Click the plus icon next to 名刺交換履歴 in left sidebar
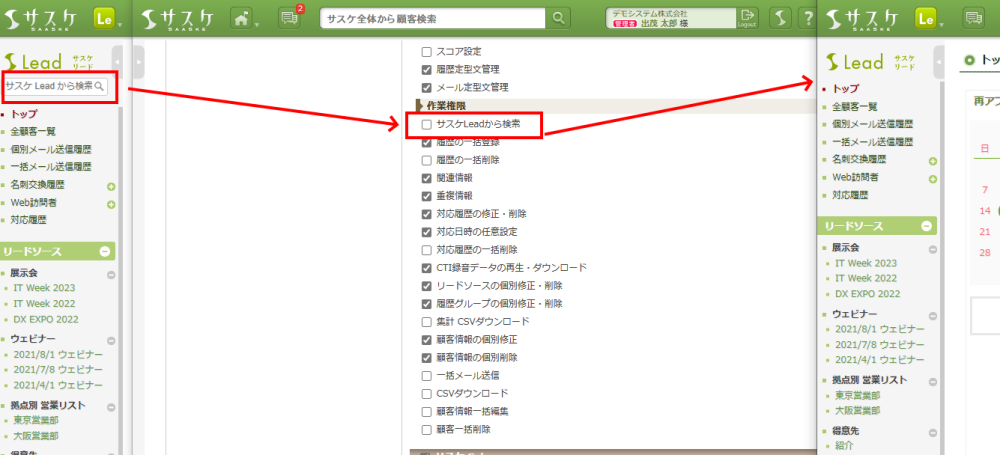This screenshot has width=1000, height=455. point(111,186)
